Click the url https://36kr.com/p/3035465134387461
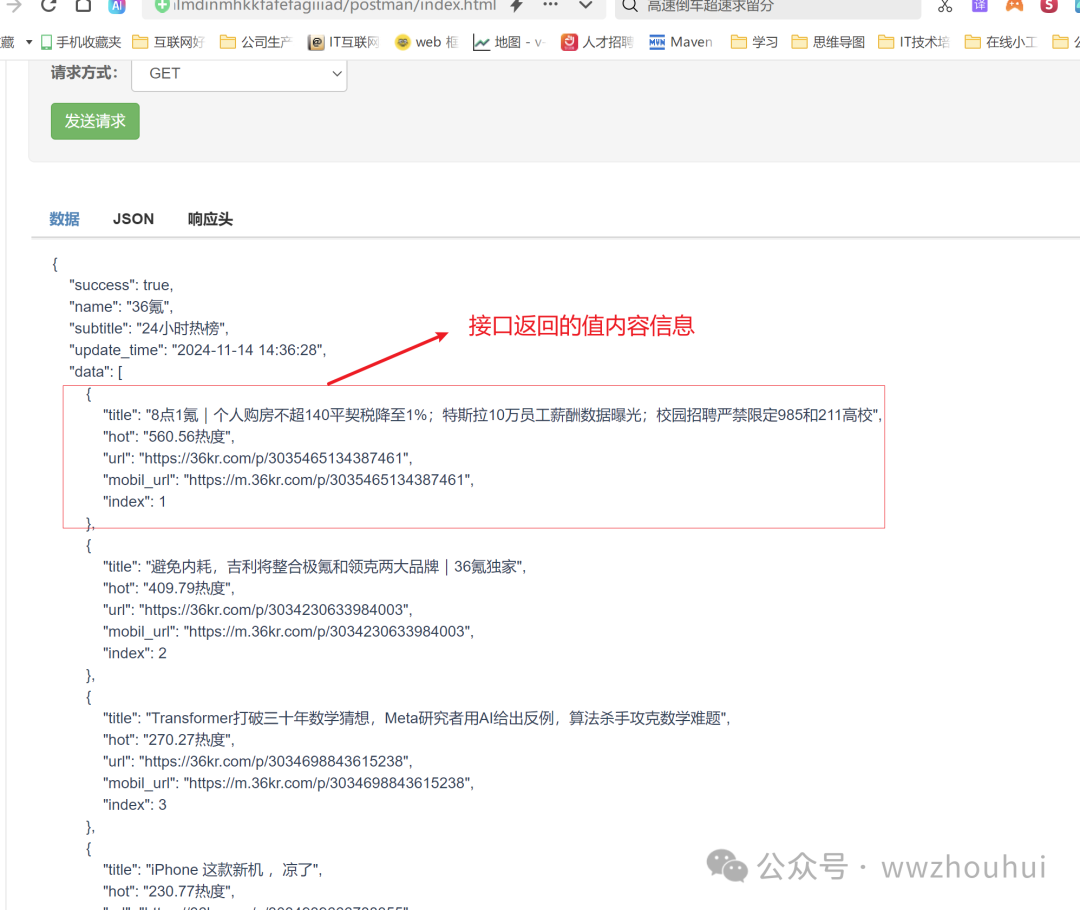 (258, 458)
